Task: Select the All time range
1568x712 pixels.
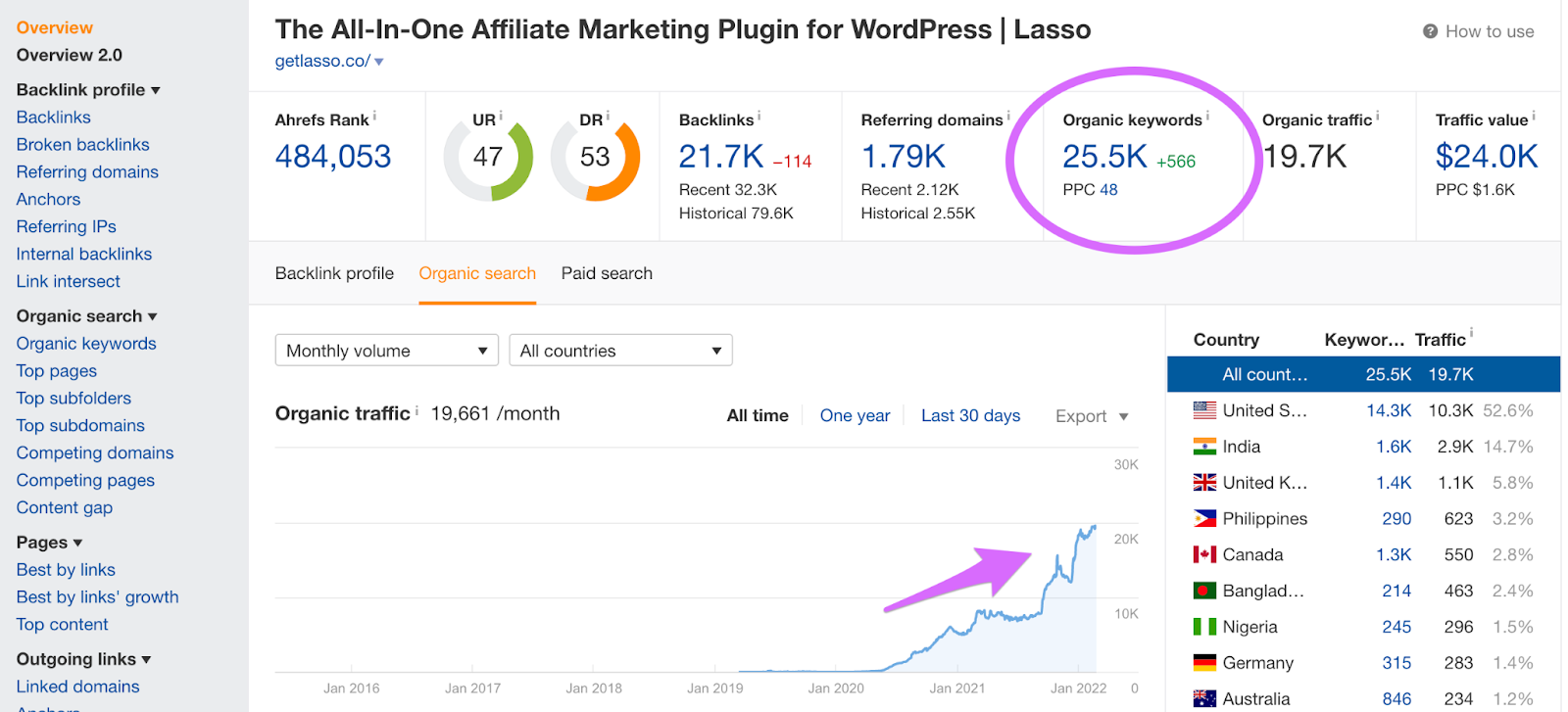Action: (758, 415)
